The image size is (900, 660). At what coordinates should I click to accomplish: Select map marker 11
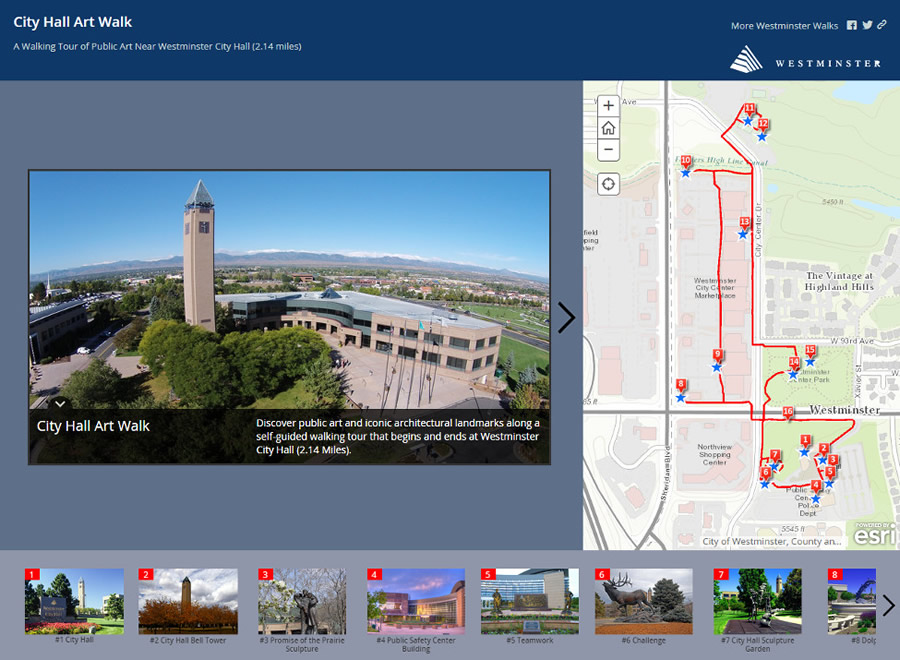pos(749,108)
